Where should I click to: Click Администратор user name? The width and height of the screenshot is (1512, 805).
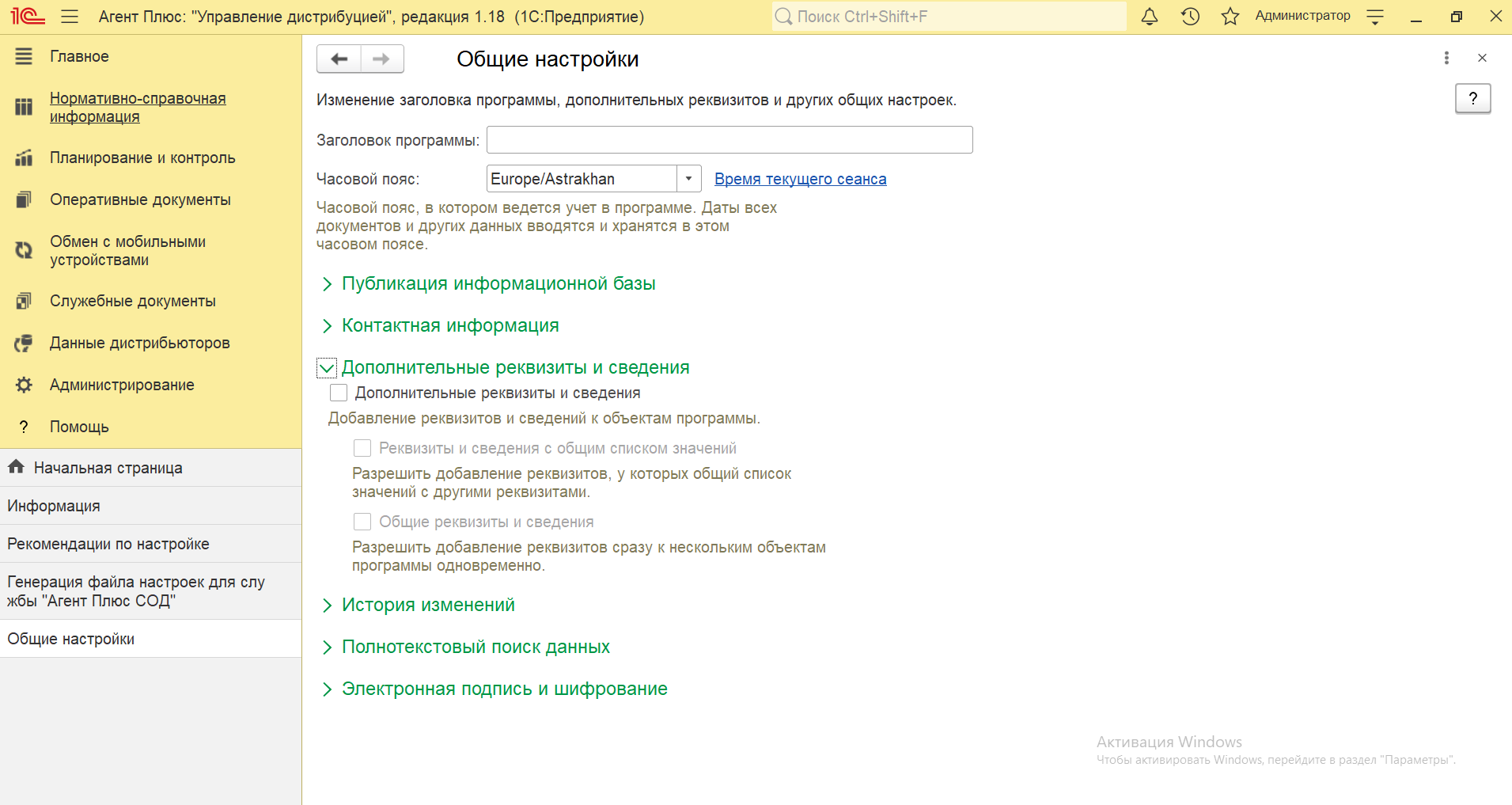pyautogui.click(x=1302, y=16)
